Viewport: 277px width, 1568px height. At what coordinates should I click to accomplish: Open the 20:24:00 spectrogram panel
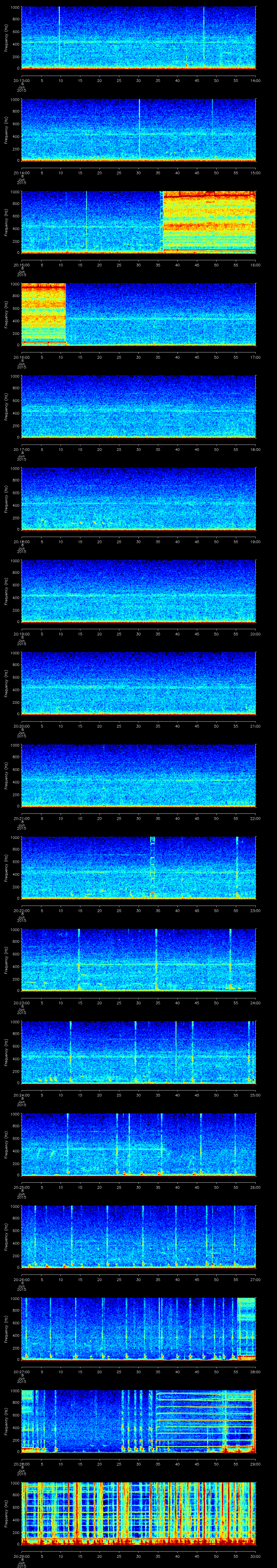coord(138,1051)
